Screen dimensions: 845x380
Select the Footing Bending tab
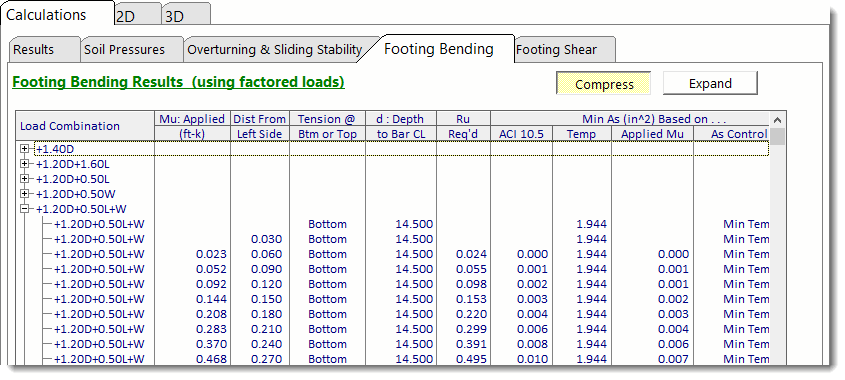point(439,49)
